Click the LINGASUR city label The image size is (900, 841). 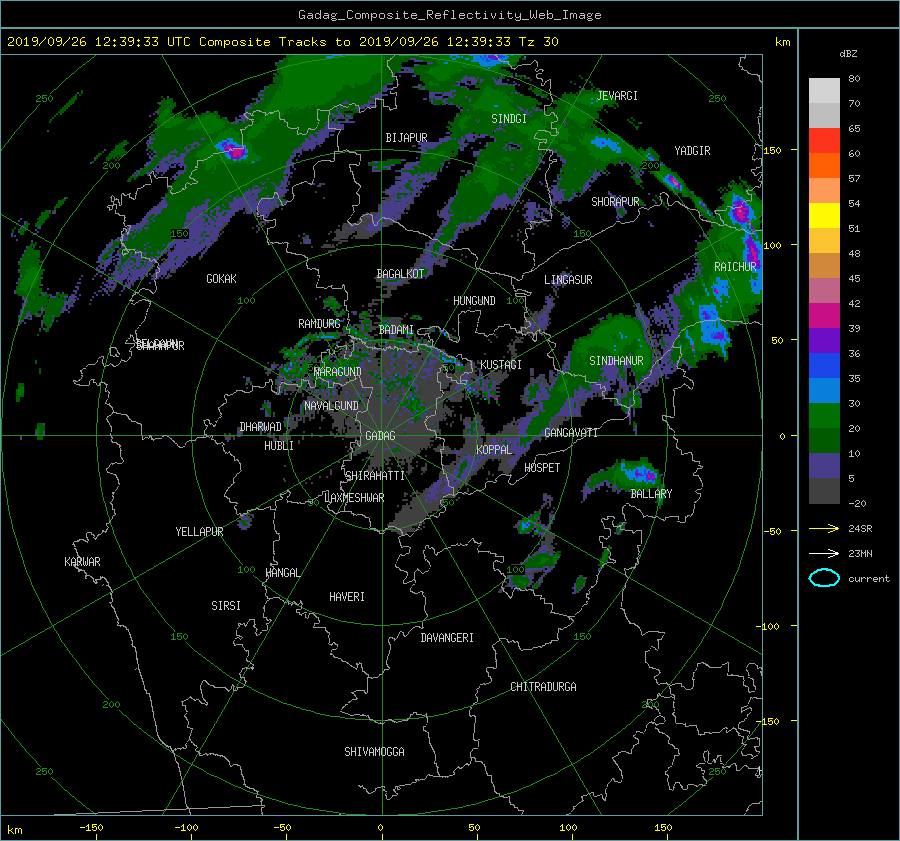pyautogui.click(x=568, y=280)
